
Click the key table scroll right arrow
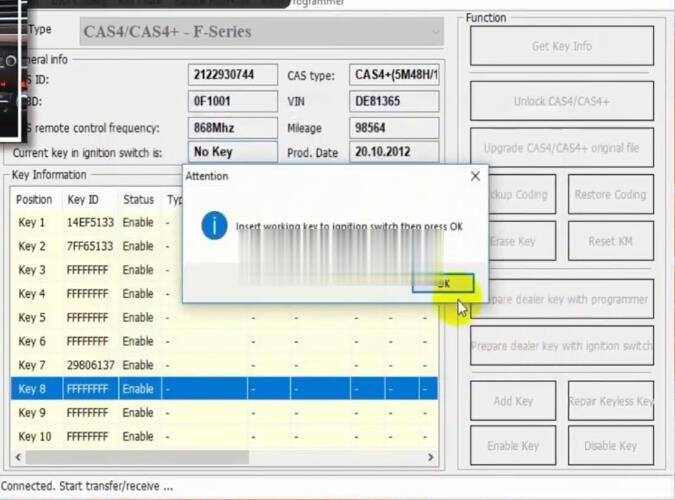coord(430,457)
